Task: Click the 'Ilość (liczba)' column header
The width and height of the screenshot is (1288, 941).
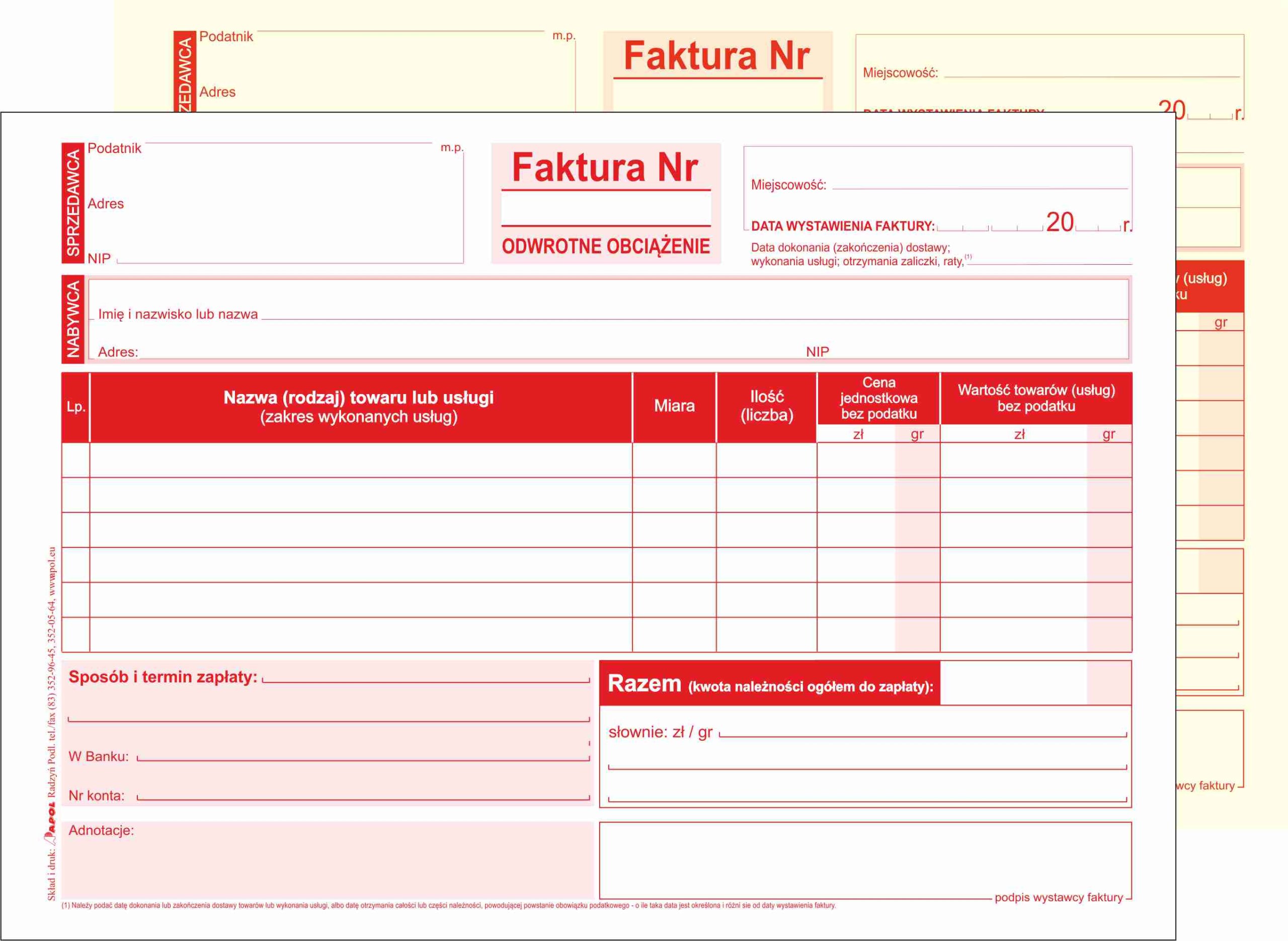Action: pyautogui.click(x=766, y=407)
